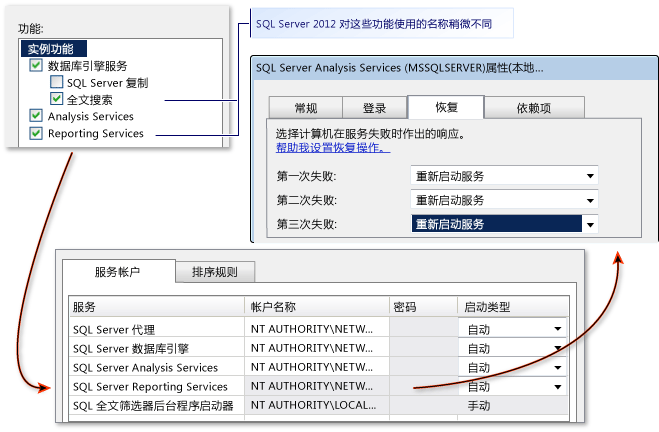Select the 实例功能 header item

[x=54, y=49]
